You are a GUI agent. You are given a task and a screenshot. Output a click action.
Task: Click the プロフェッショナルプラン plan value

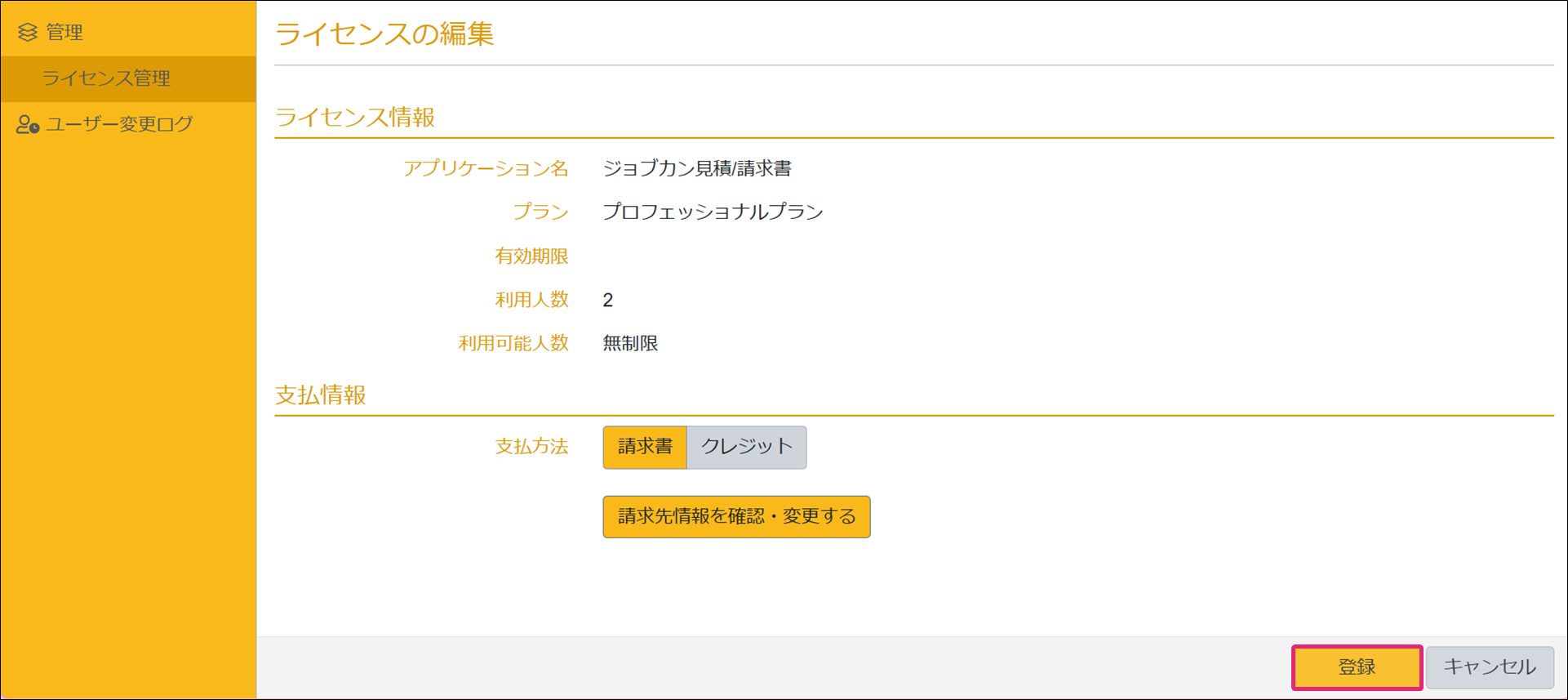coord(713,212)
